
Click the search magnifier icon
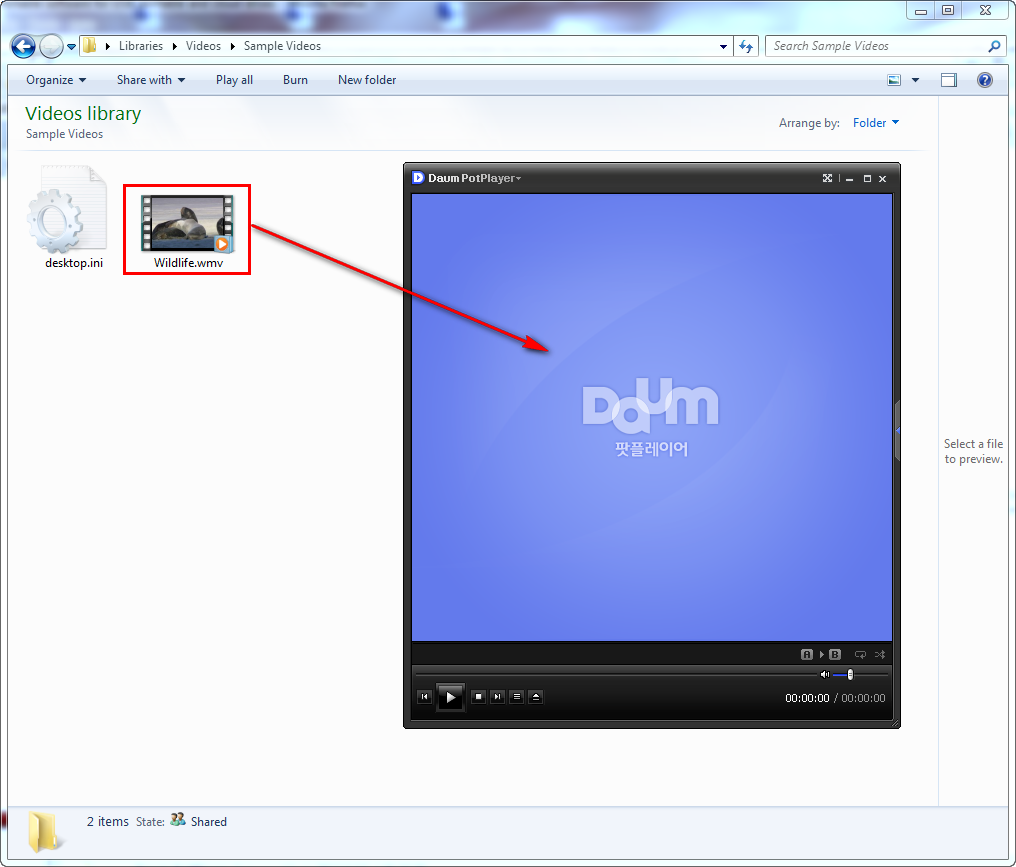pos(994,46)
